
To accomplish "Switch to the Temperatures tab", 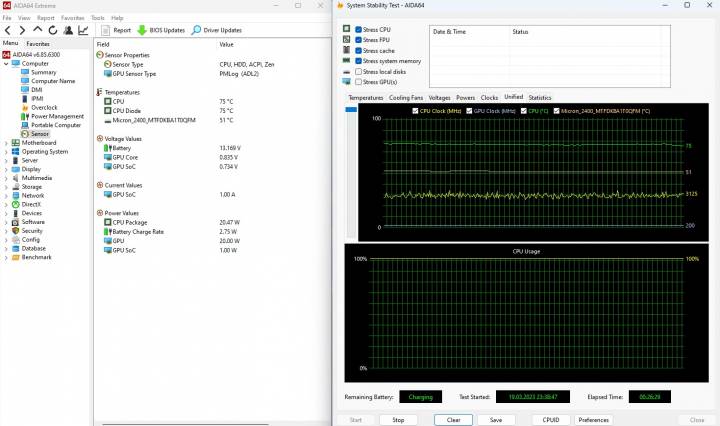I will (366, 98).
